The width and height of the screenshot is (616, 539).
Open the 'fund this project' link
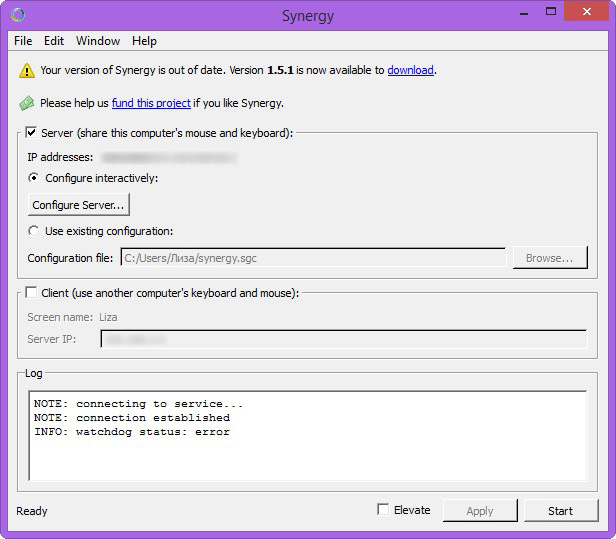[x=151, y=103]
